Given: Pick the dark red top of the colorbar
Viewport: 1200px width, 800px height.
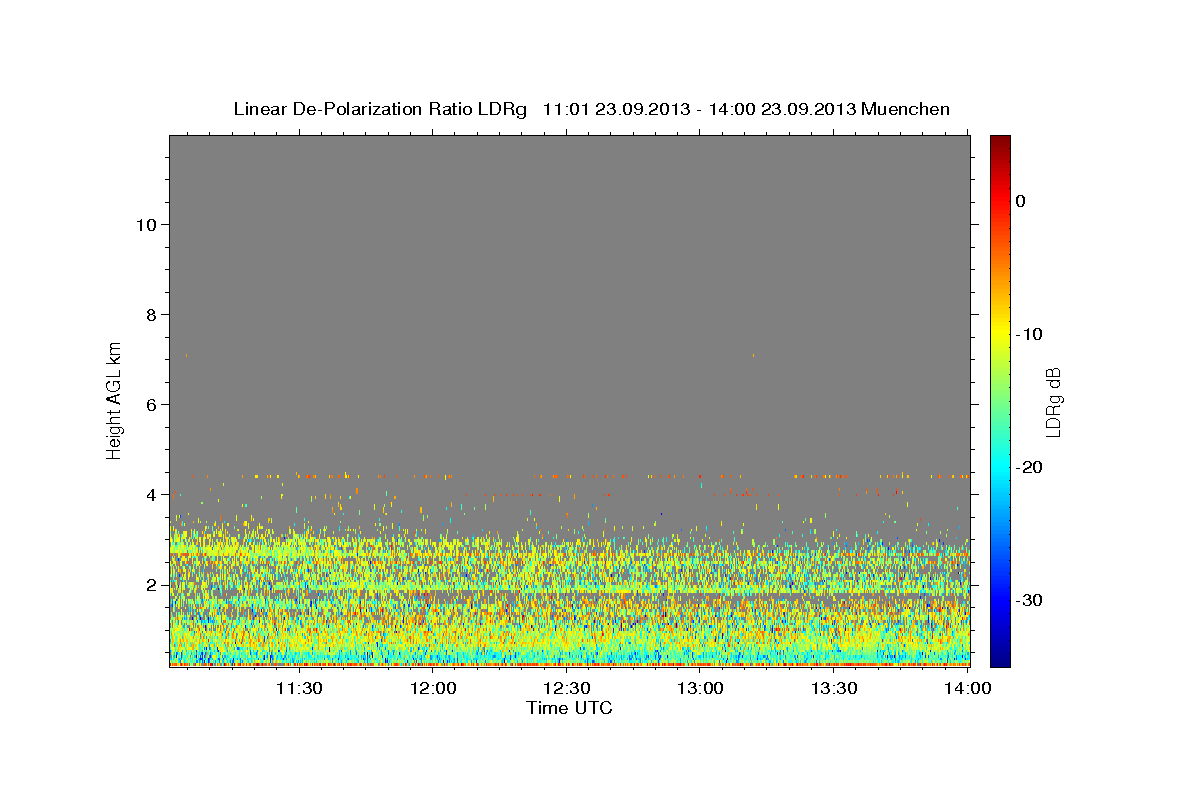Looking at the screenshot, I should click(1000, 143).
